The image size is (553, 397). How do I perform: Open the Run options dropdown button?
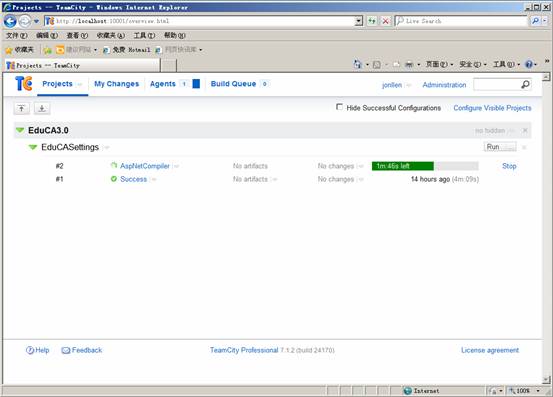[x=509, y=147]
